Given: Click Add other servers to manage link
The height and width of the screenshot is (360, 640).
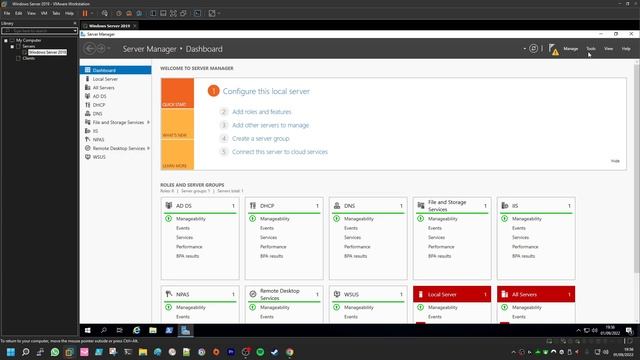Looking at the screenshot, I should [270, 125].
